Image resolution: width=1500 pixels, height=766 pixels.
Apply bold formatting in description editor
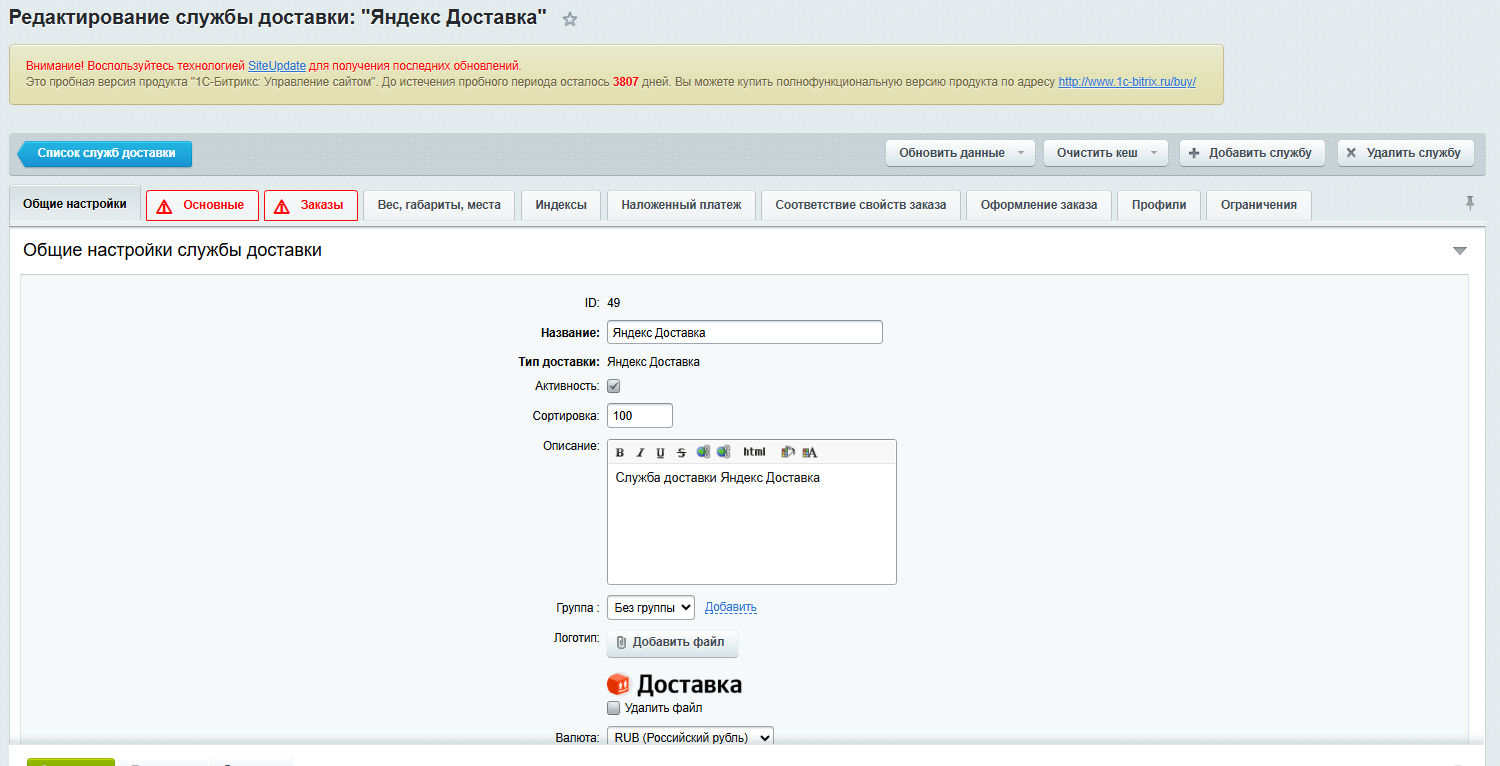[620, 453]
